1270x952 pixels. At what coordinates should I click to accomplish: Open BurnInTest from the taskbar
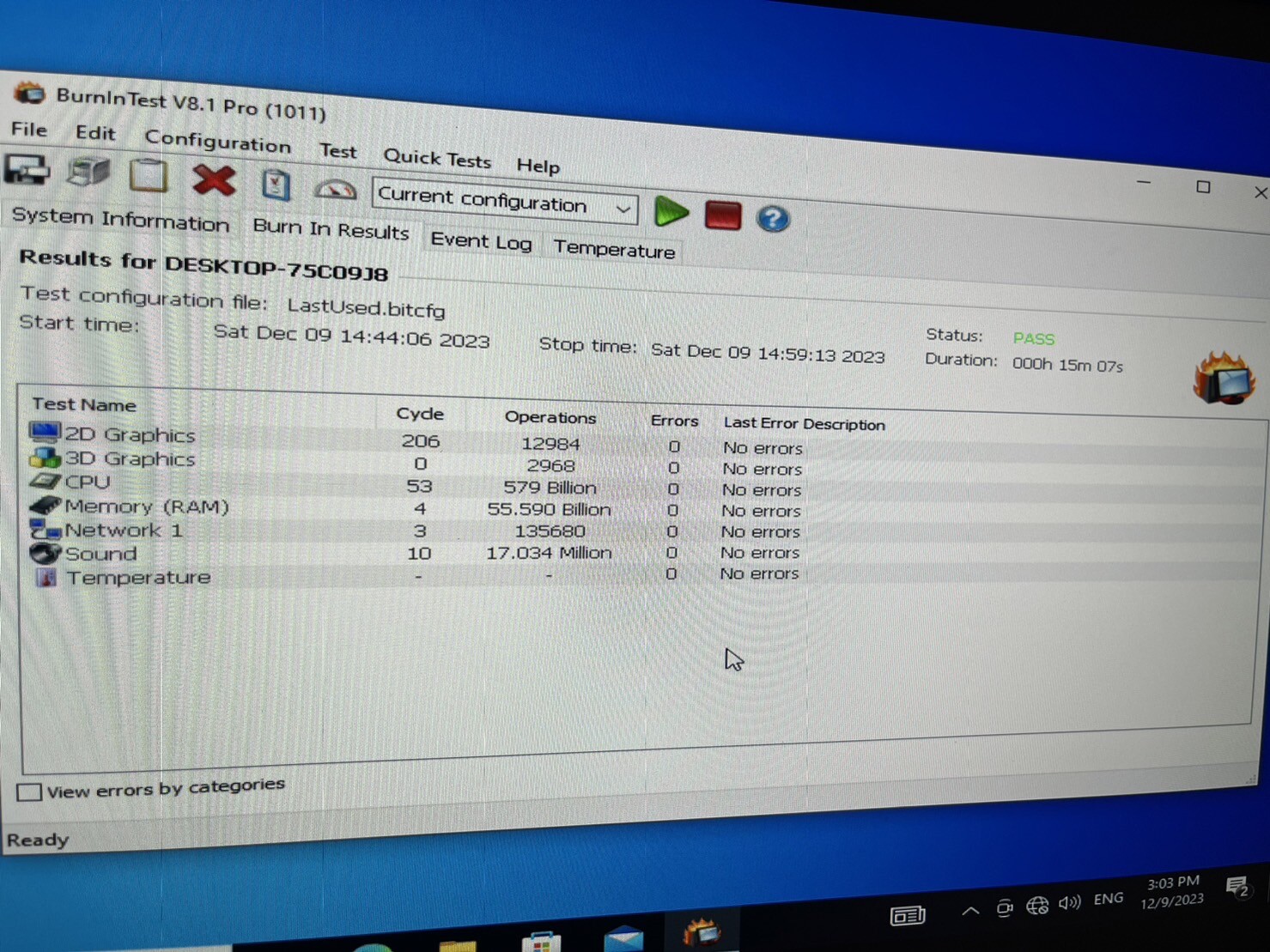[x=702, y=932]
